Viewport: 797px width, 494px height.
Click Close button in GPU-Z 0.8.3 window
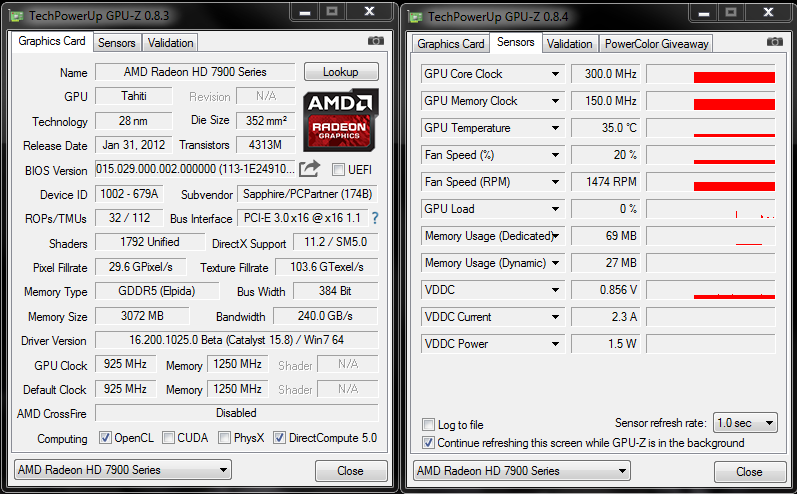click(351, 471)
